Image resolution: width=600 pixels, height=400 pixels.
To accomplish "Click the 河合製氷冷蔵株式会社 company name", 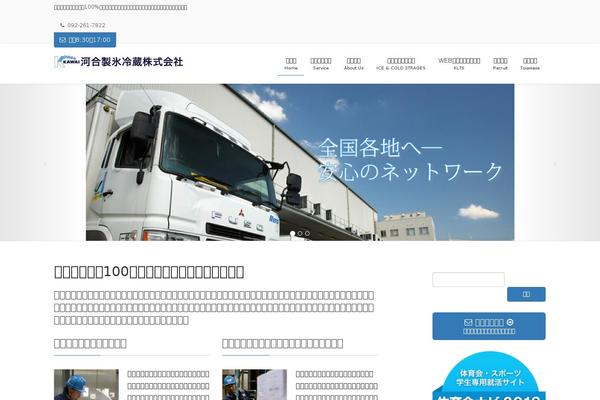I will click(132, 62).
